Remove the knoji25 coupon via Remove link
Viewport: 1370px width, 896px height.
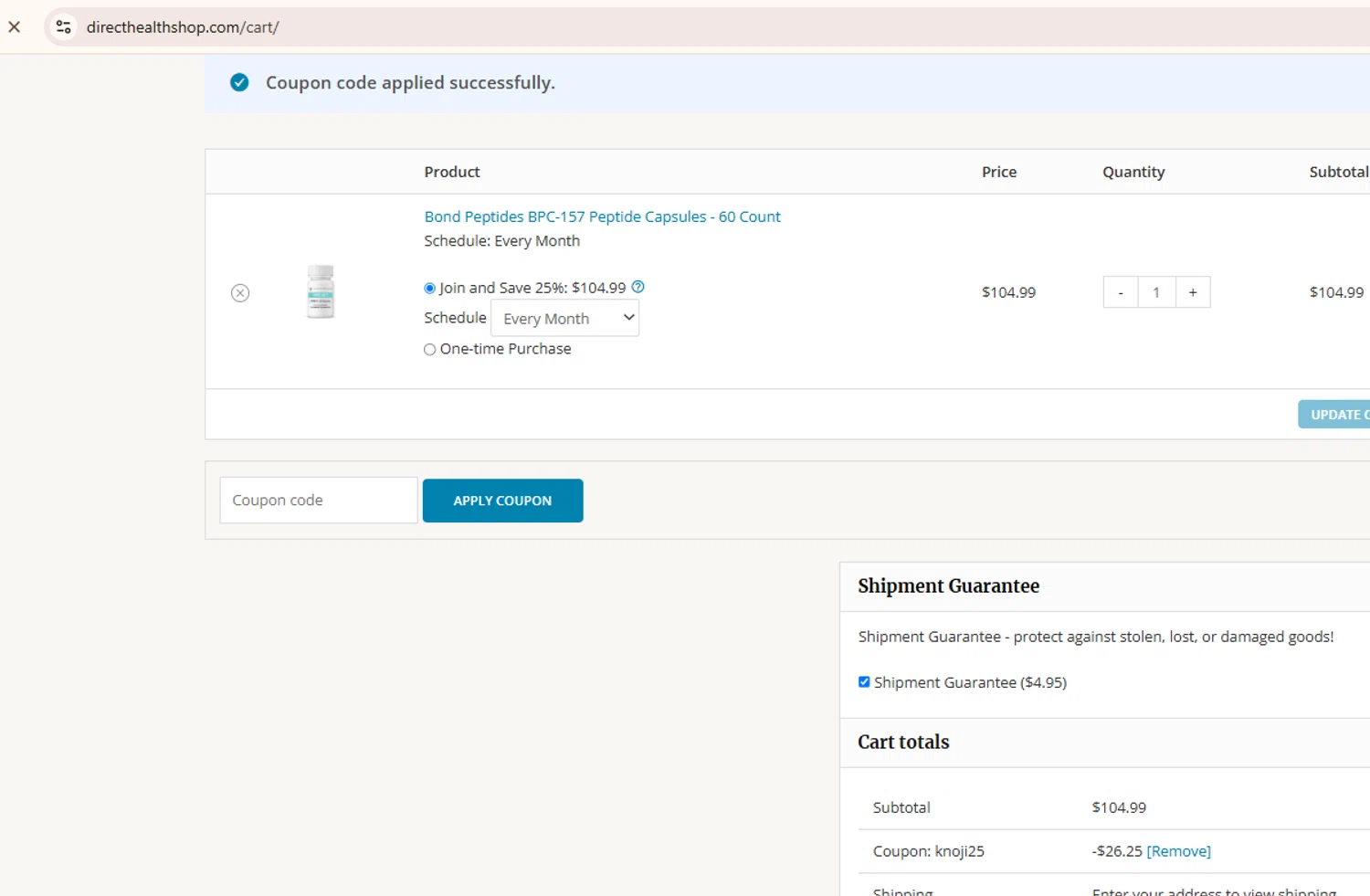coord(1178,850)
